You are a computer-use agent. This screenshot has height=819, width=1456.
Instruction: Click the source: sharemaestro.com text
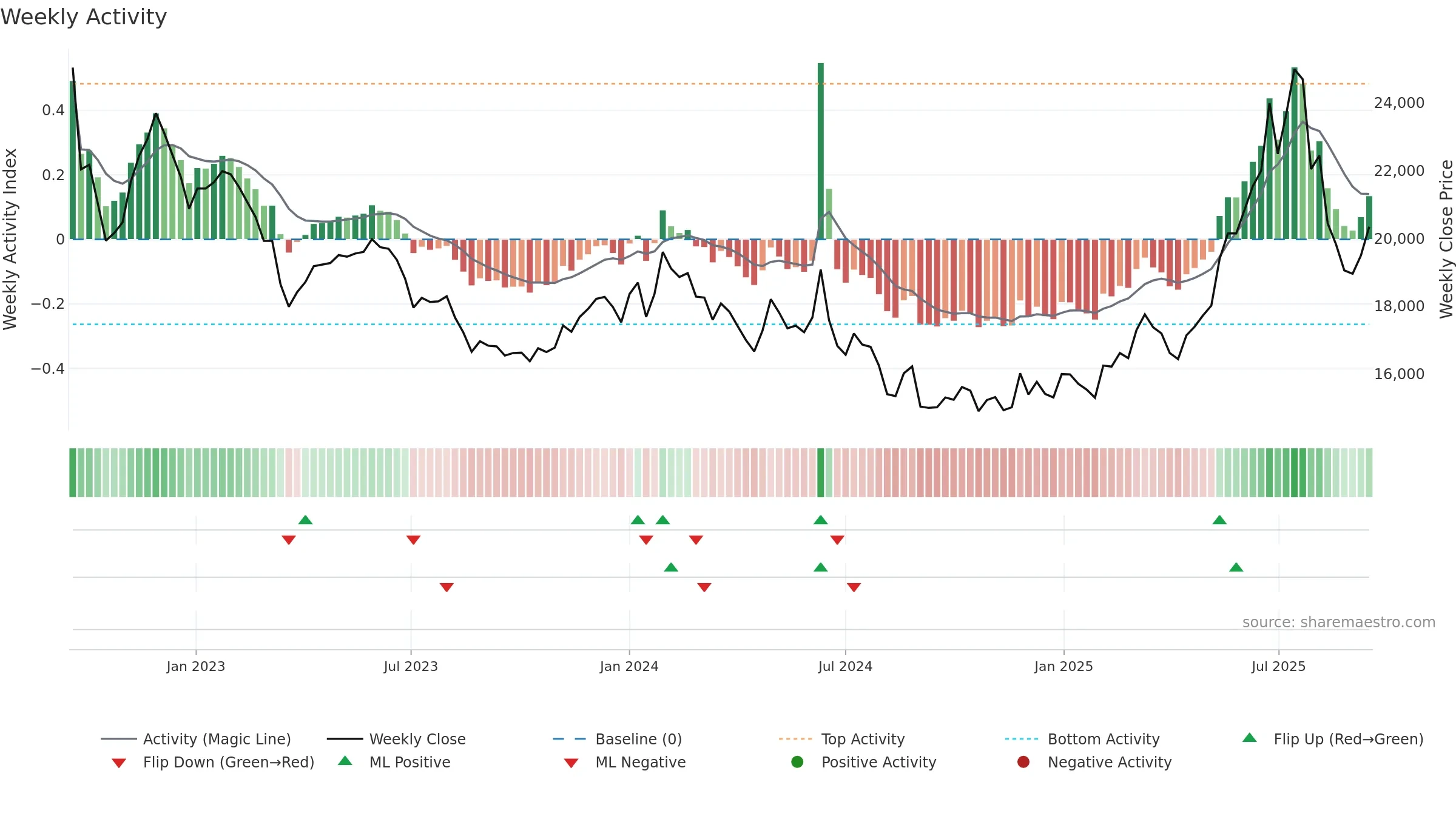[1339, 622]
